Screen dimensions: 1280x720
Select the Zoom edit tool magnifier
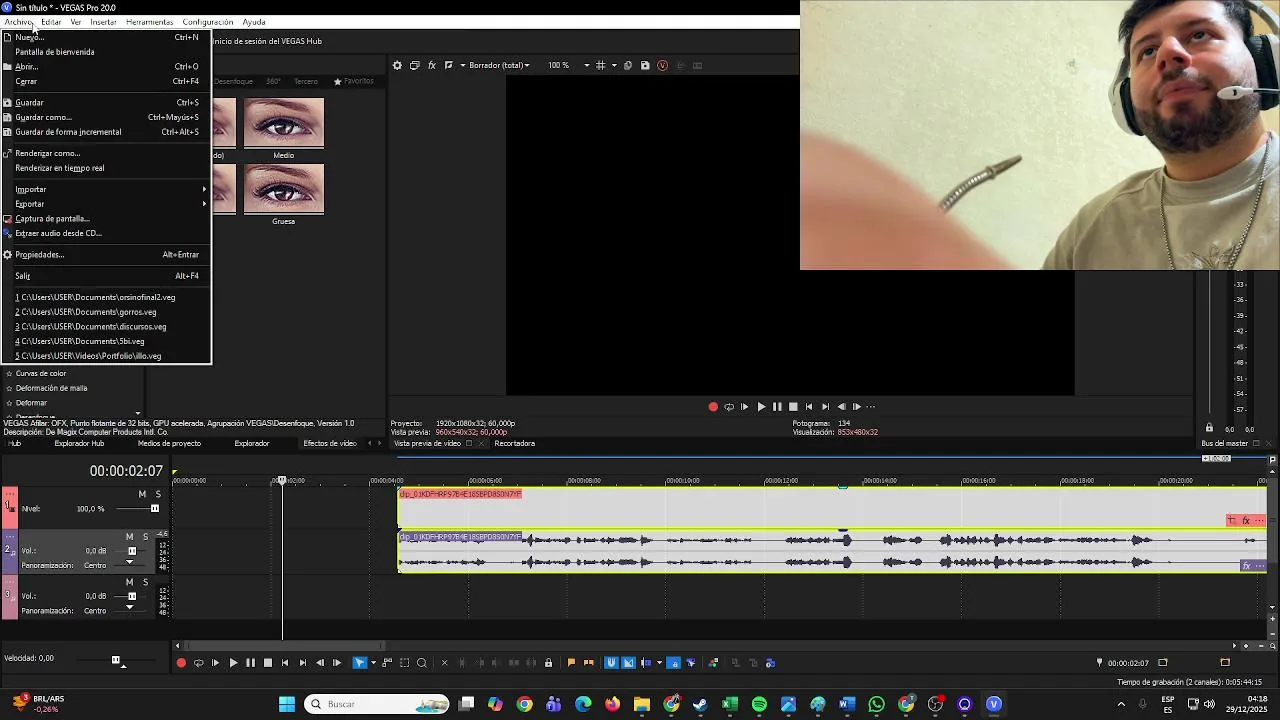click(421, 663)
